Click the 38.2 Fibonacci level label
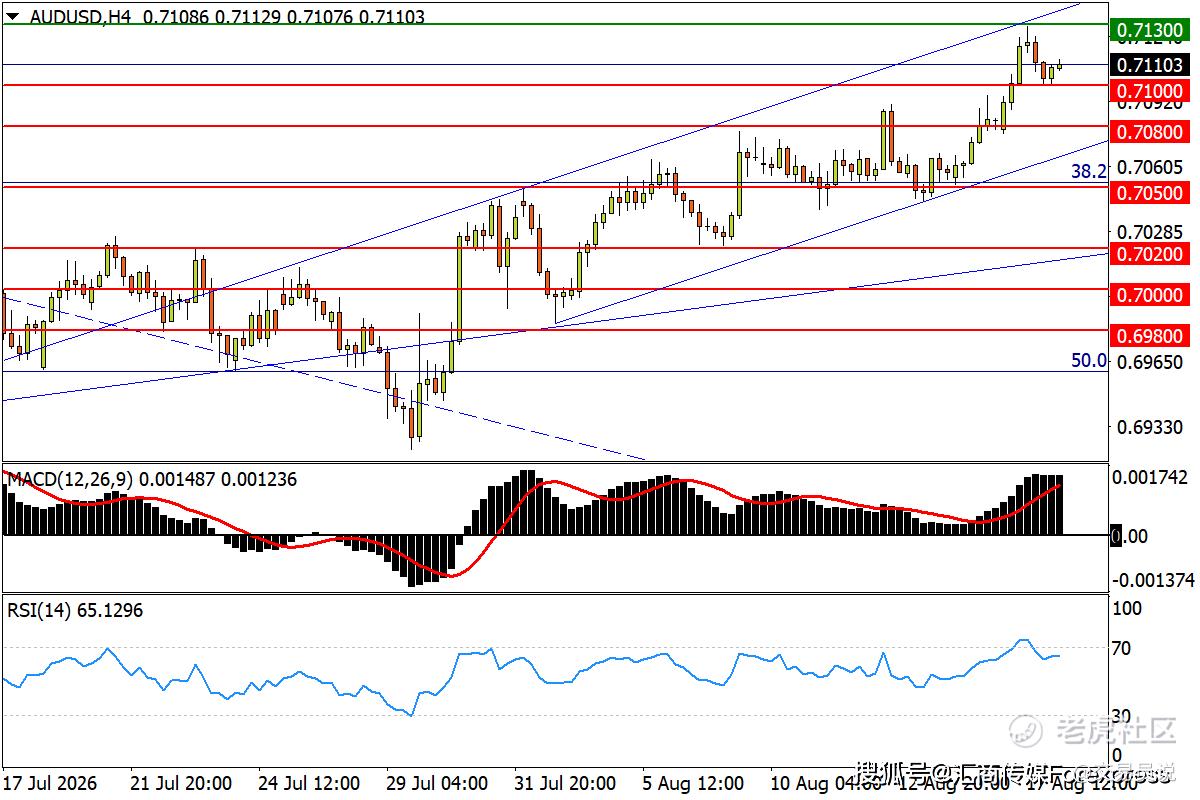The width and height of the screenshot is (1200, 800). 1088,171
